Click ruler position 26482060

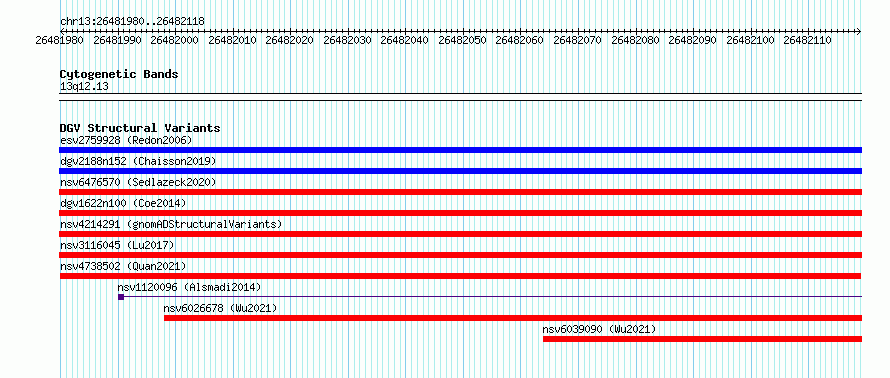pyautogui.click(x=520, y=41)
